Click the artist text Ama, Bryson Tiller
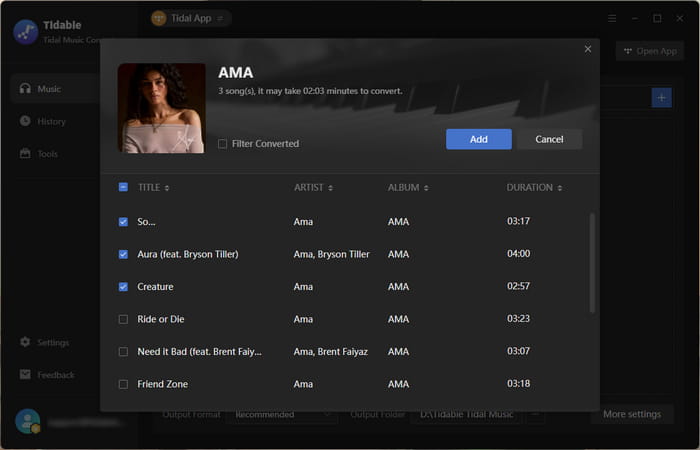This screenshot has width=700, height=450. pyautogui.click(x=332, y=254)
